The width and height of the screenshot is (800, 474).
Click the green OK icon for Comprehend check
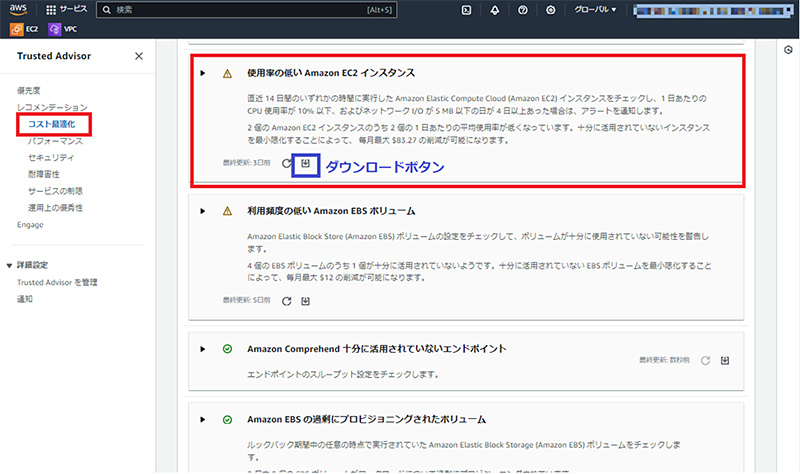pyautogui.click(x=228, y=349)
